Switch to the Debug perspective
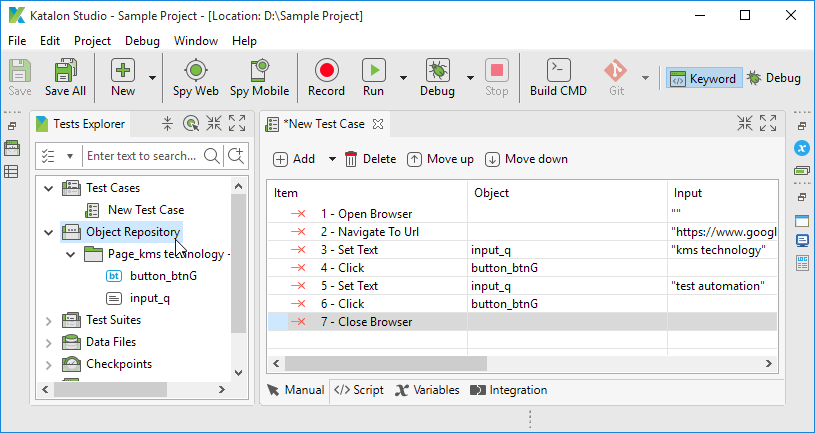The height and width of the screenshot is (433, 815). tap(774, 78)
